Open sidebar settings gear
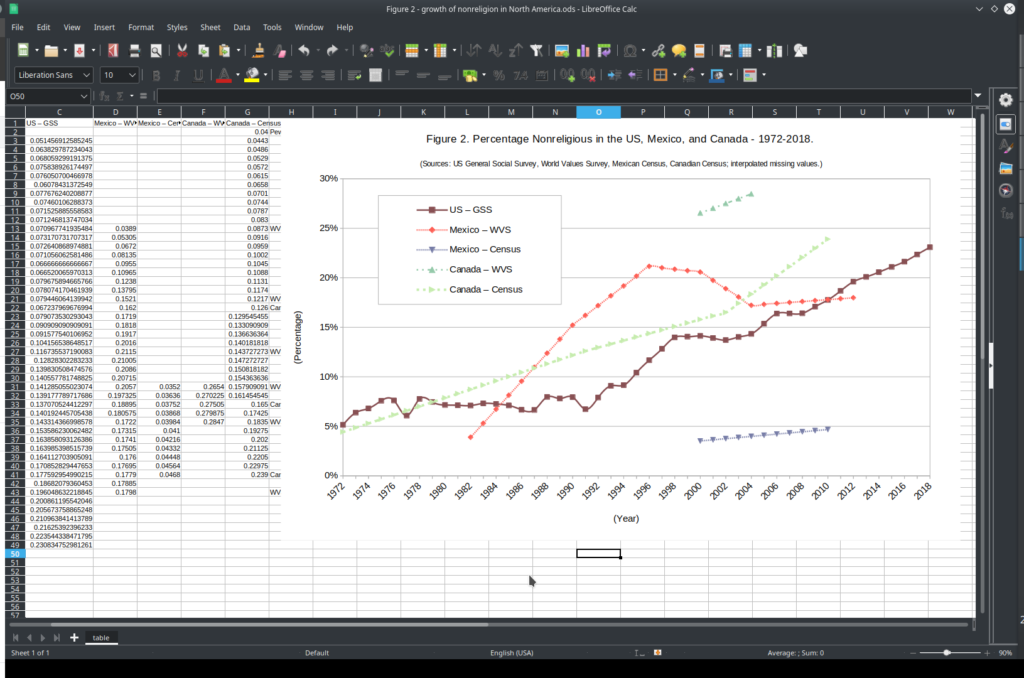Image resolution: width=1024 pixels, height=678 pixels. (1006, 100)
